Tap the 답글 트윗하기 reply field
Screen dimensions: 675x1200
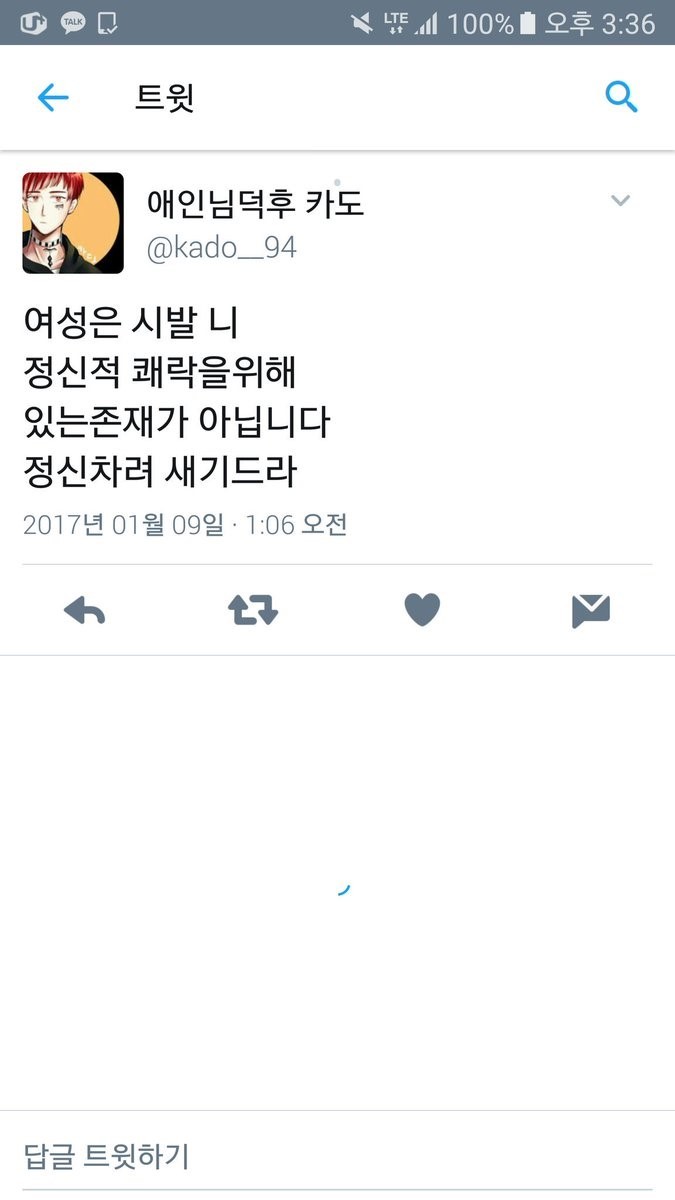tap(337, 1156)
